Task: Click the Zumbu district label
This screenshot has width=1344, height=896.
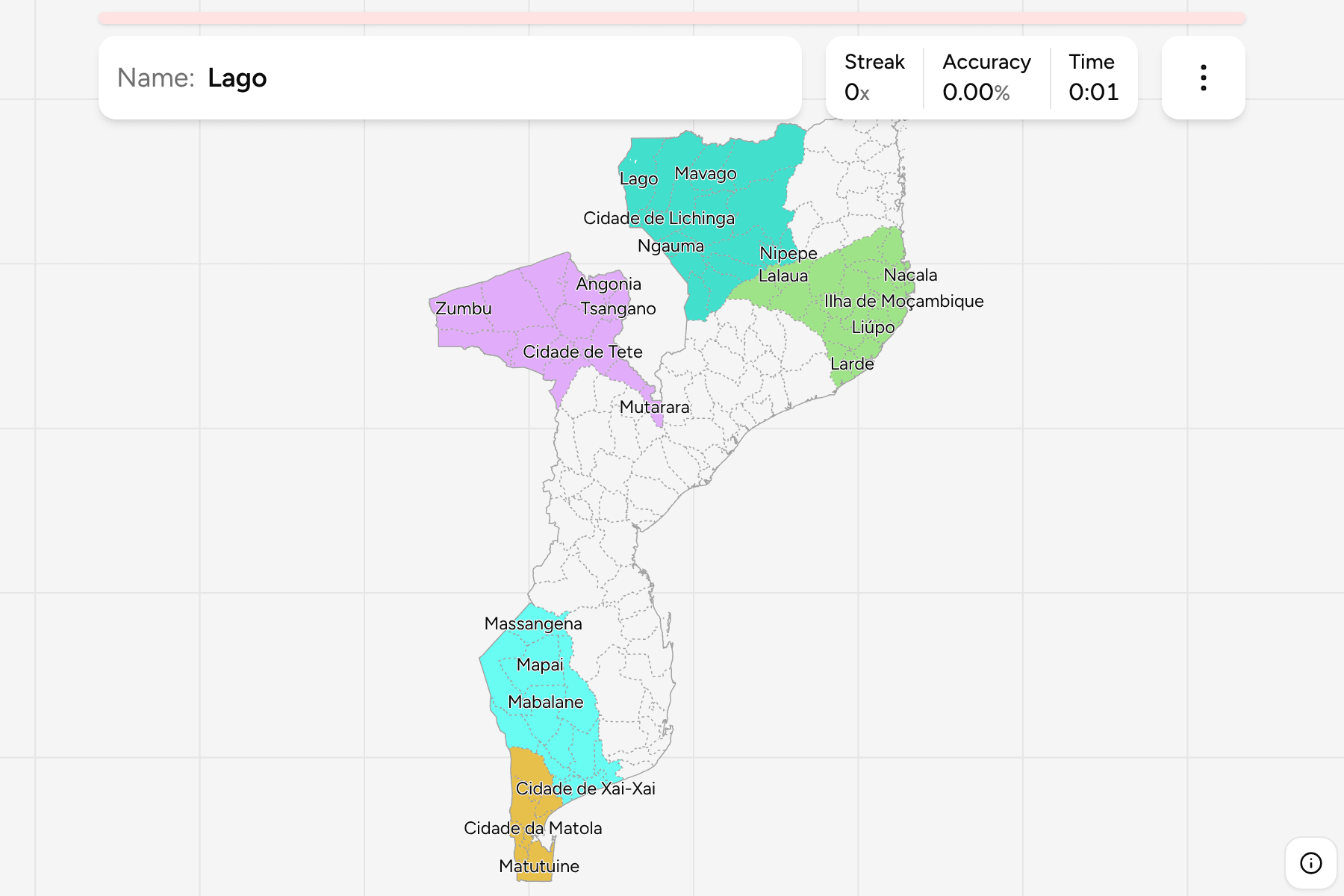Action: pos(464,308)
